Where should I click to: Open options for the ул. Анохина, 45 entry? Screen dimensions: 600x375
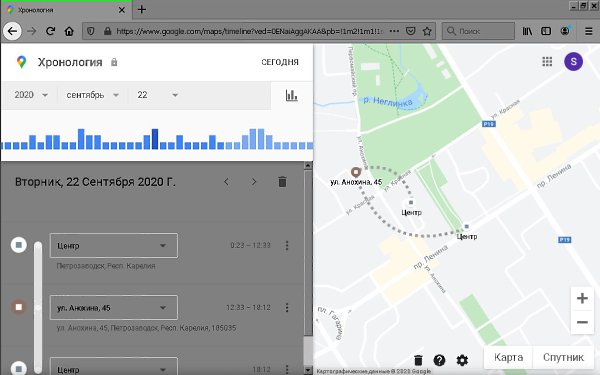click(287, 307)
